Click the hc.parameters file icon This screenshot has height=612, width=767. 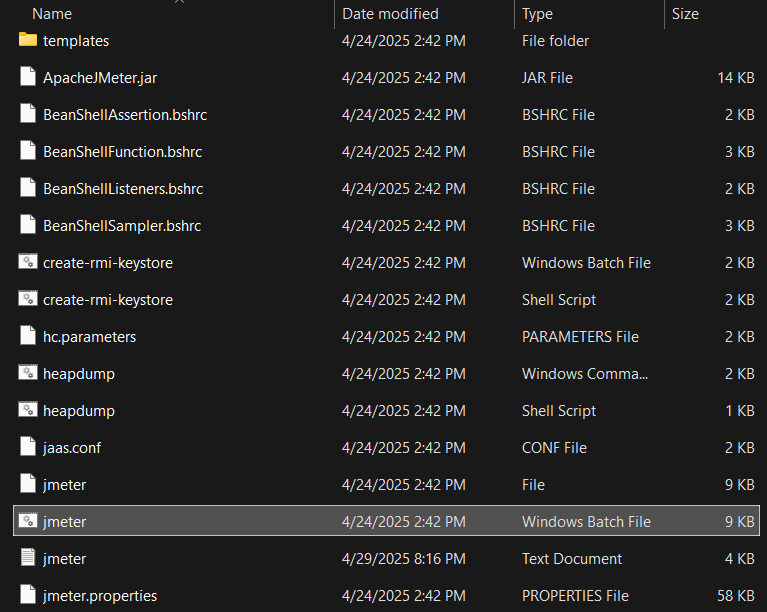tap(28, 336)
